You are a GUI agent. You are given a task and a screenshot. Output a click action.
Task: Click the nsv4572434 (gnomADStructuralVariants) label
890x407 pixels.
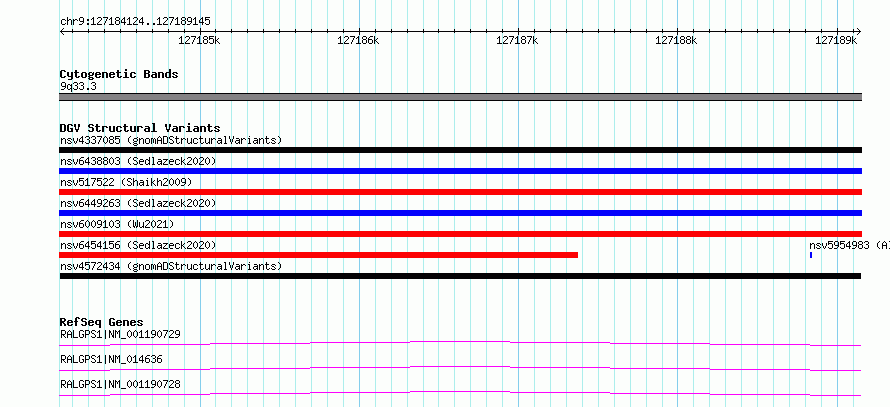tap(171, 266)
